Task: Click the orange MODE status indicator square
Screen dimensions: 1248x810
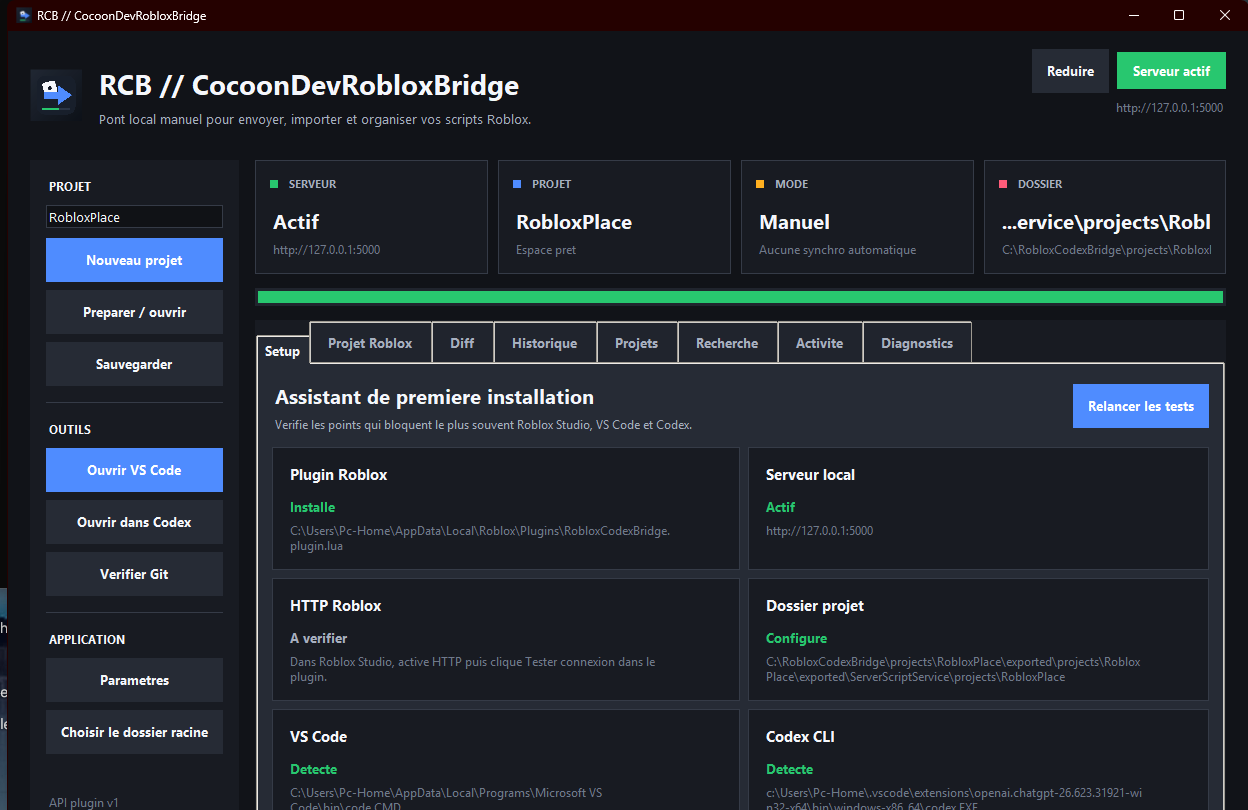Action: pyautogui.click(x=760, y=184)
